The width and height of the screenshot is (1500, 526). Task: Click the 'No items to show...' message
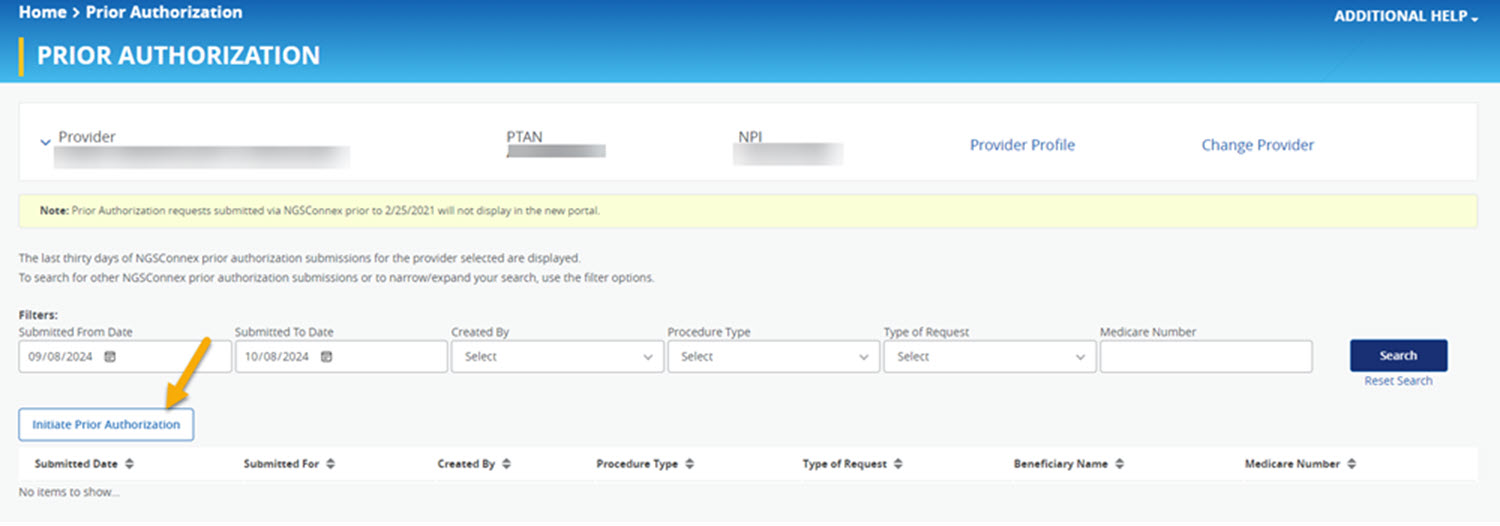pos(69,492)
